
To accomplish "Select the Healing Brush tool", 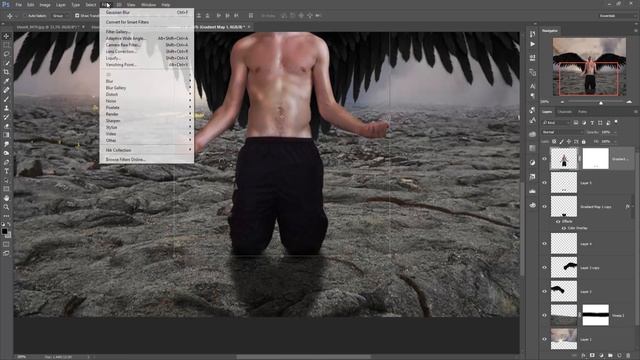I will point(6,90).
